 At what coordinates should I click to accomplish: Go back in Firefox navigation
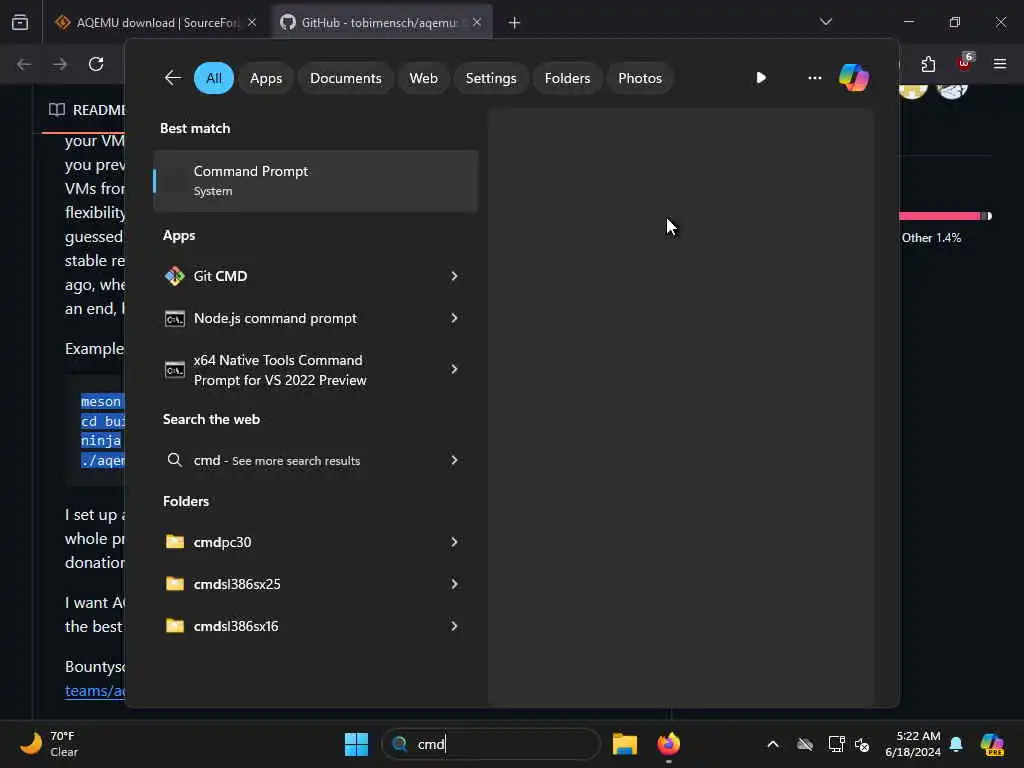24,64
